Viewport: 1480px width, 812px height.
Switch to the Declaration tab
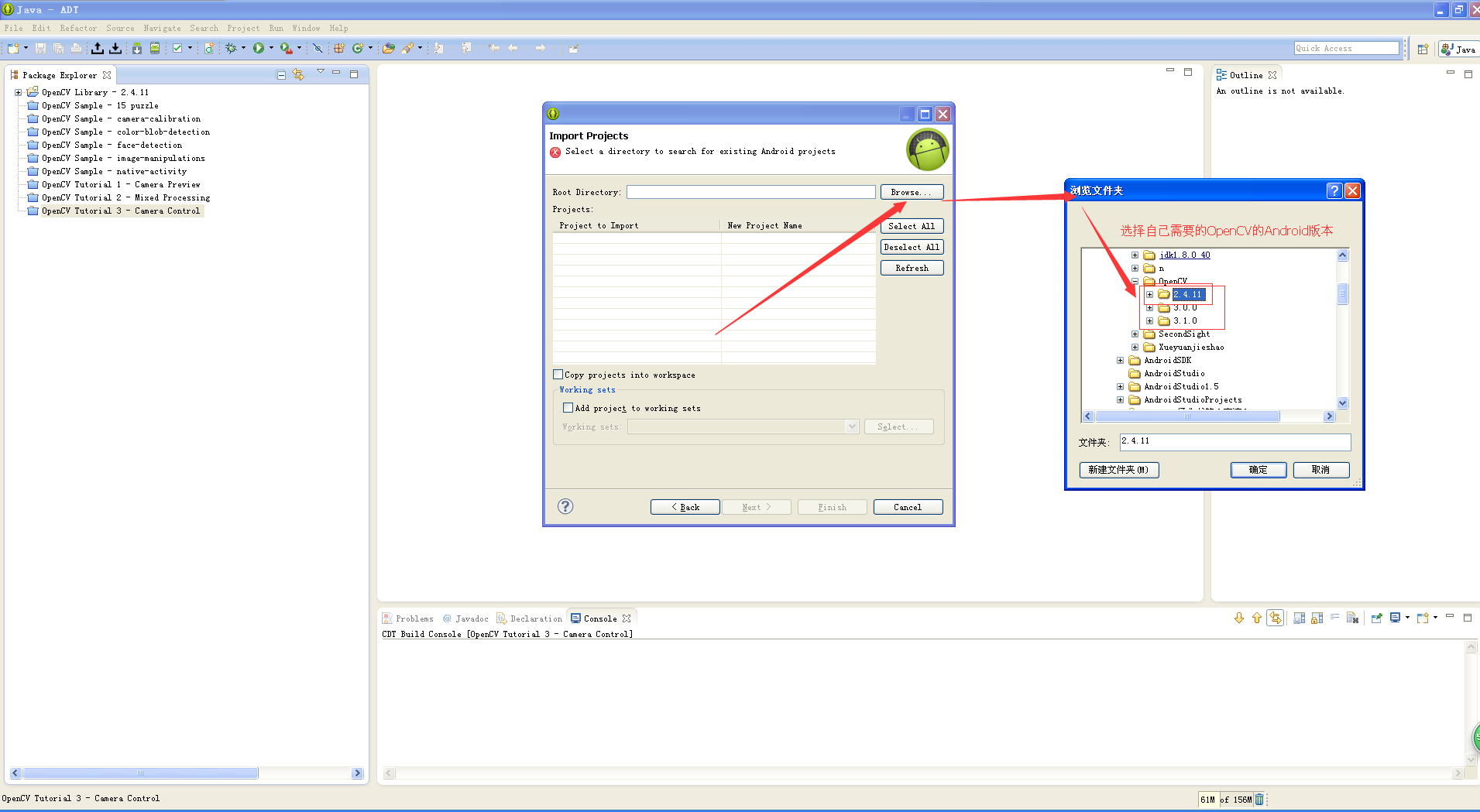530,618
